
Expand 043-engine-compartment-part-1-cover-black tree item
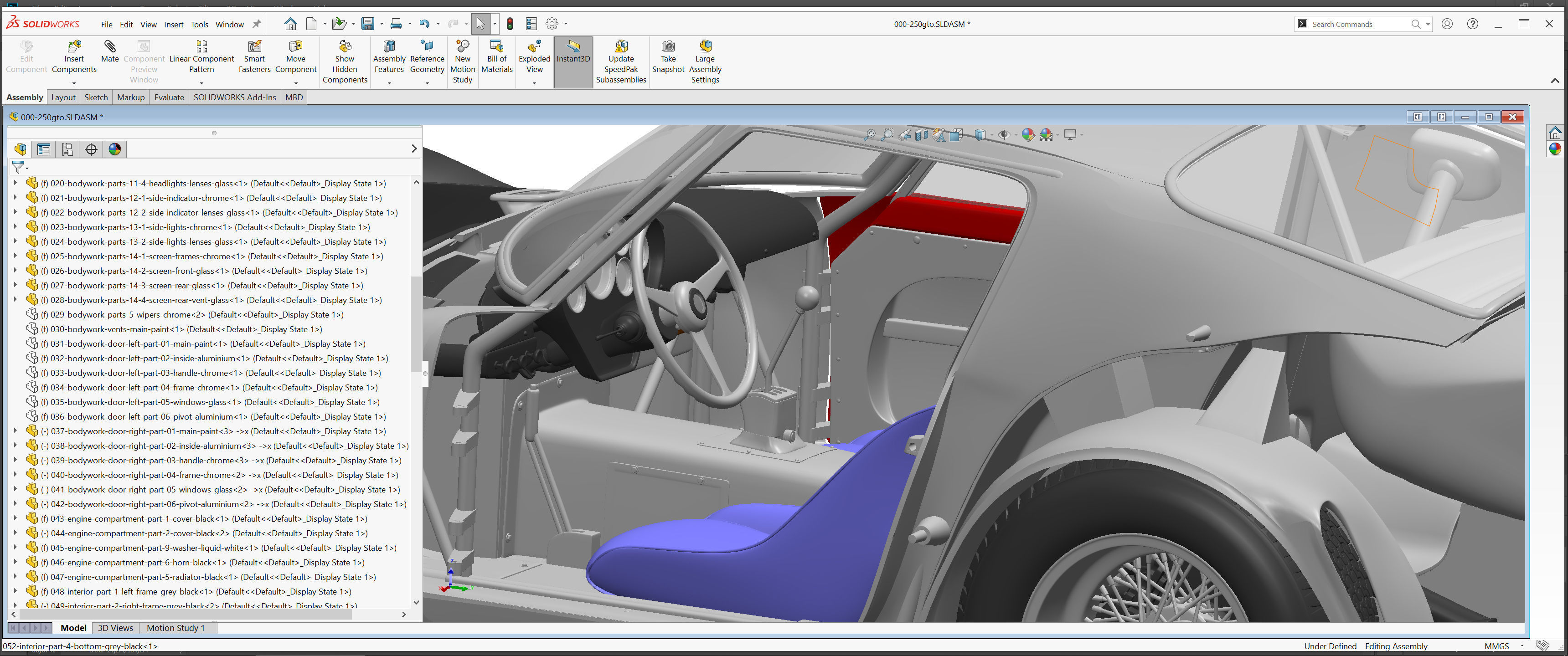15,518
